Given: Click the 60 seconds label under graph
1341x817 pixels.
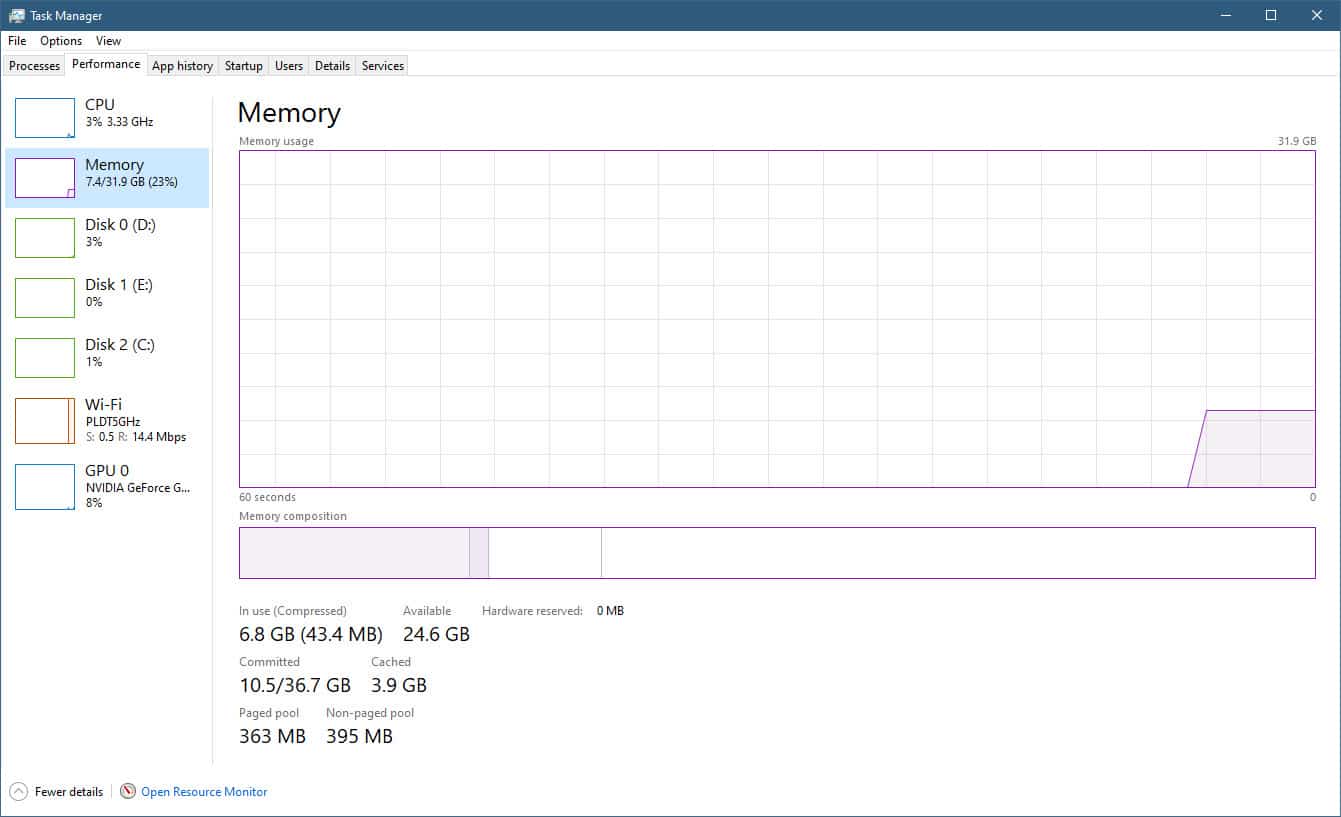Looking at the screenshot, I should 267,497.
